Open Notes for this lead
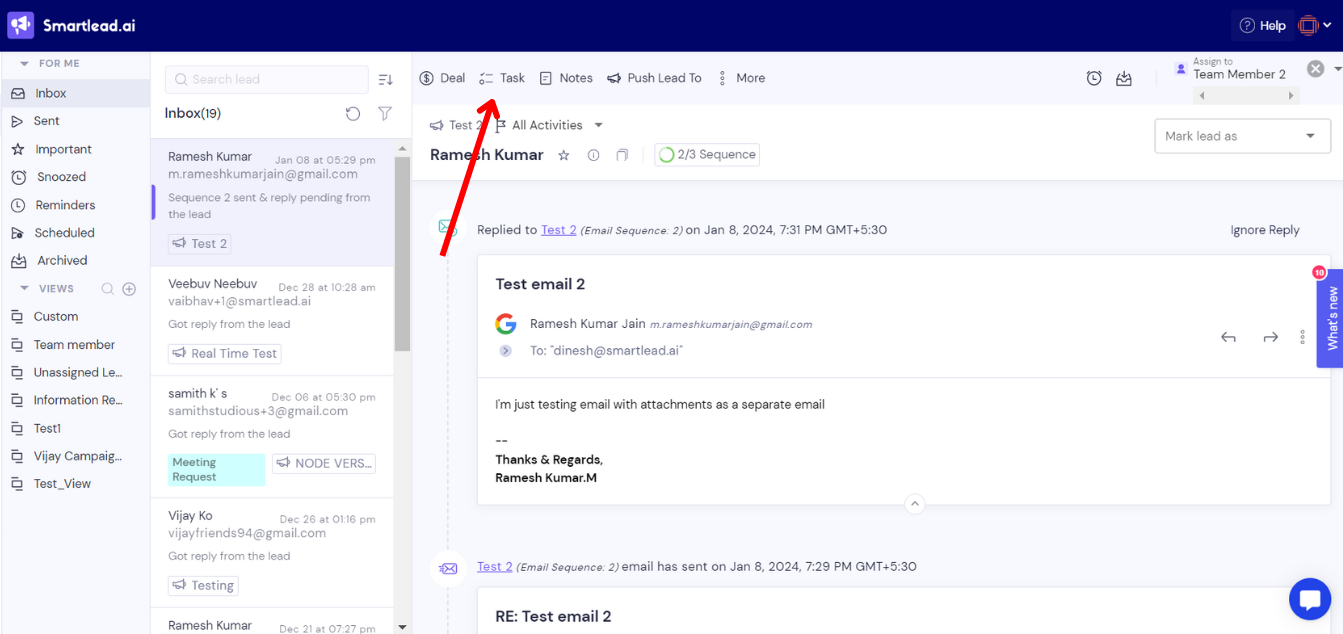Screen dimensions: 1343x634 tap(565, 77)
